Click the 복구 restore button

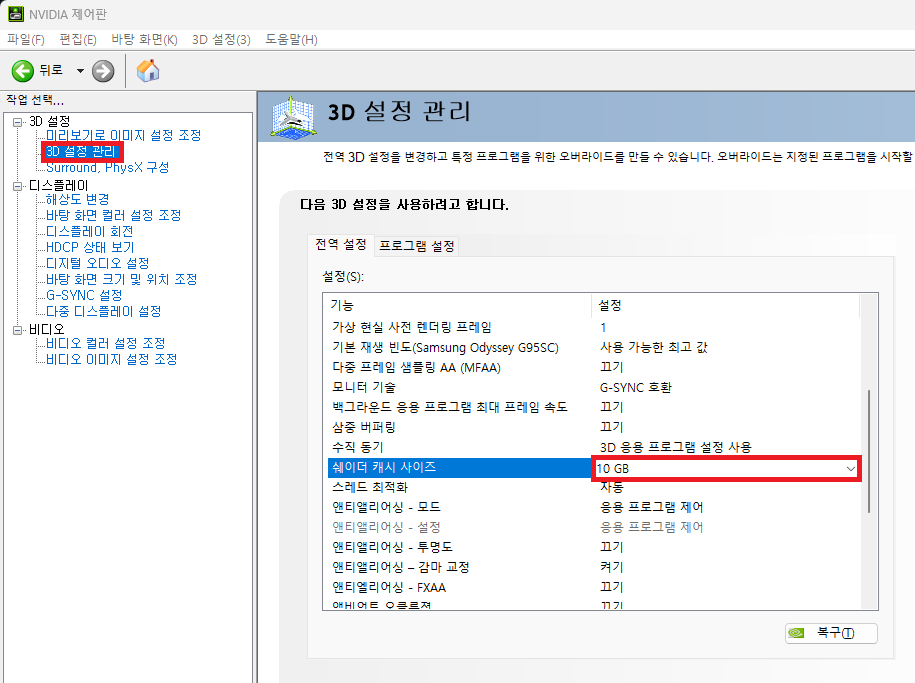[x=830, y=633]
